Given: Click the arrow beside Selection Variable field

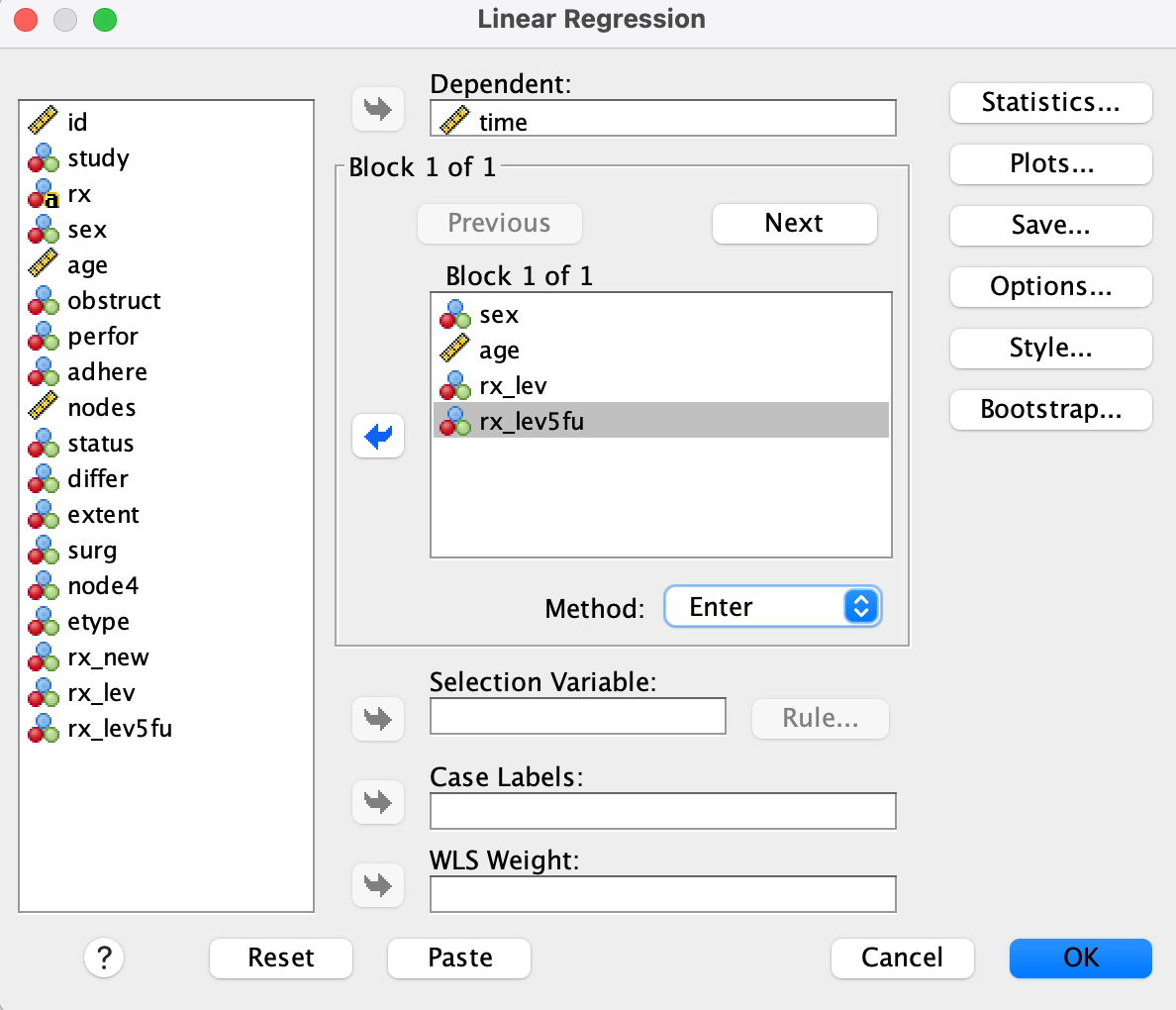Looking at the screenshot, I should [378, 718].
